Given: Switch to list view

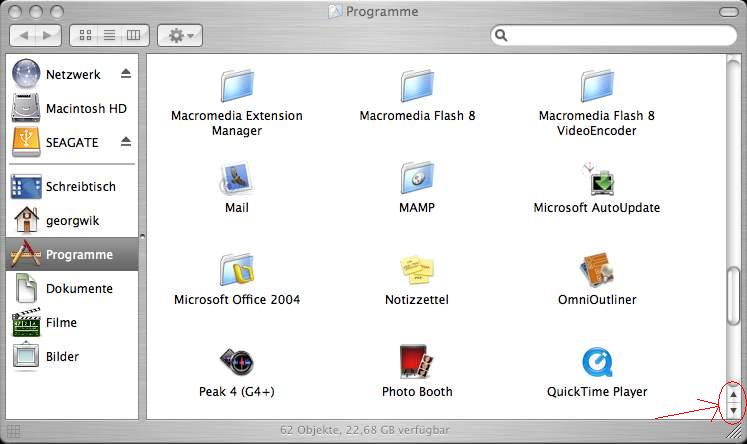Looking at the screenshot, I should pos(110,35).
